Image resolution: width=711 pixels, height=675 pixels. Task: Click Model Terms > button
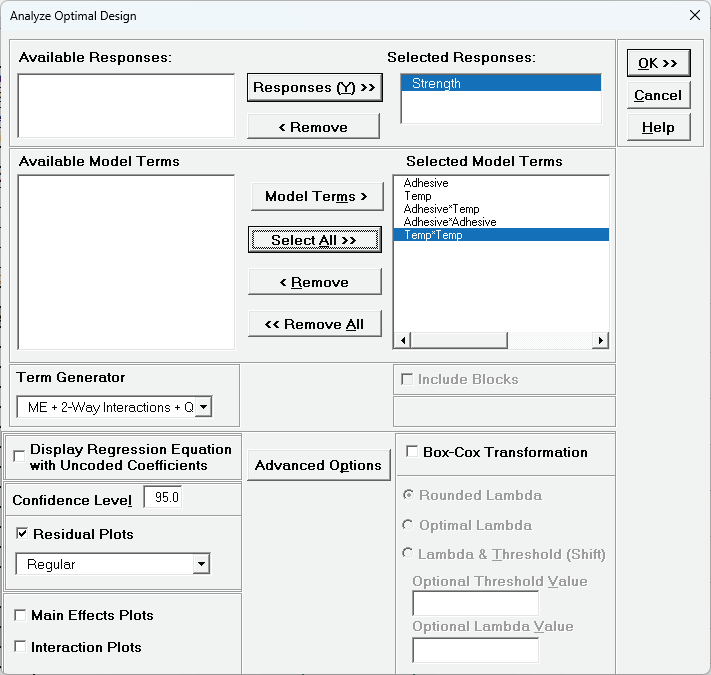tap(316, 197)
